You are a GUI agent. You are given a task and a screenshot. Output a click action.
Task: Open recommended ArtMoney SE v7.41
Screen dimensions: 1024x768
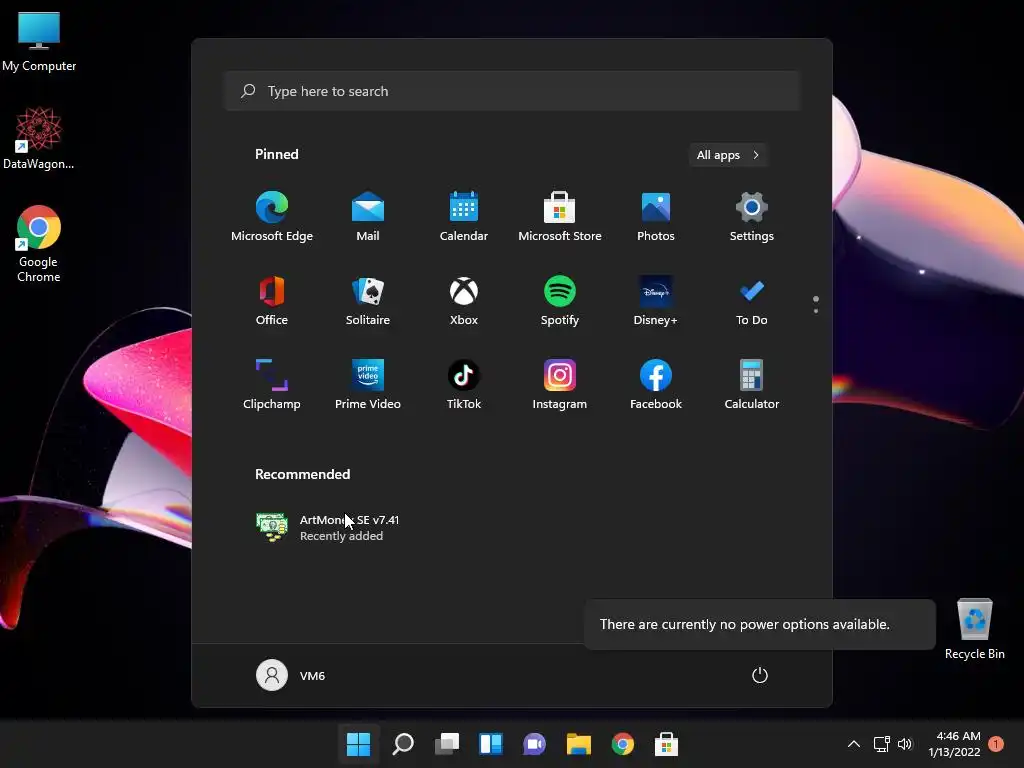[x=328, y=528]
